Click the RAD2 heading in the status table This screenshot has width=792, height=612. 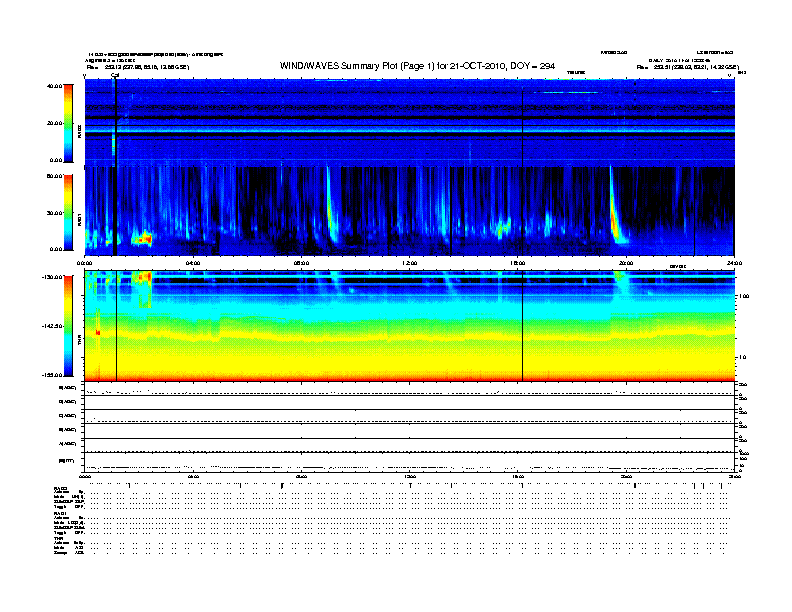[x=61, y=488]
